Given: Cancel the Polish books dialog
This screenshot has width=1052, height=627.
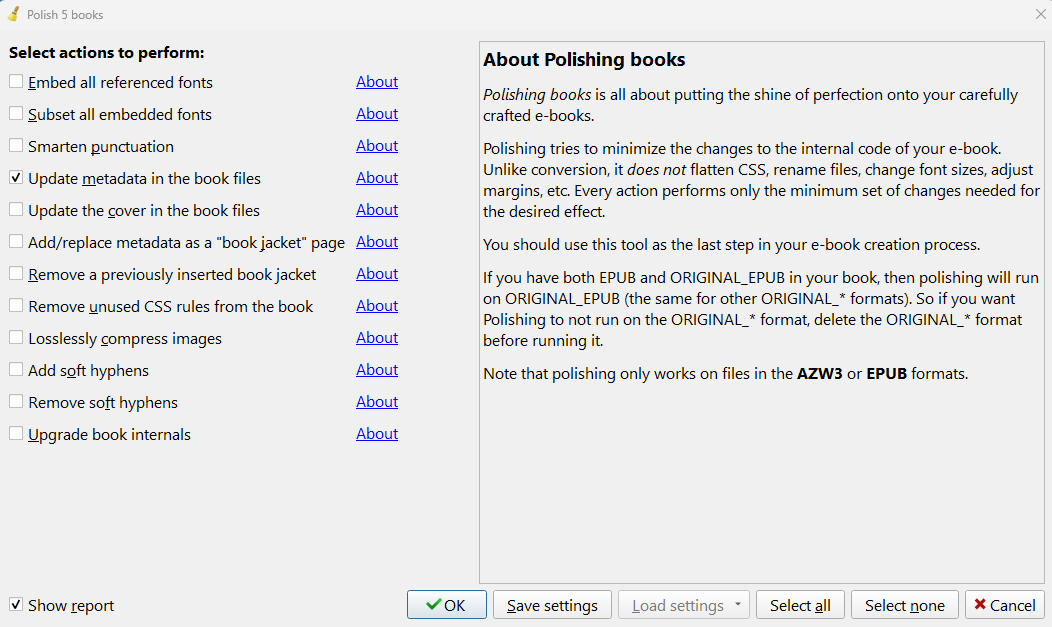Looking at the screenshot, I should coord(1005,605).
